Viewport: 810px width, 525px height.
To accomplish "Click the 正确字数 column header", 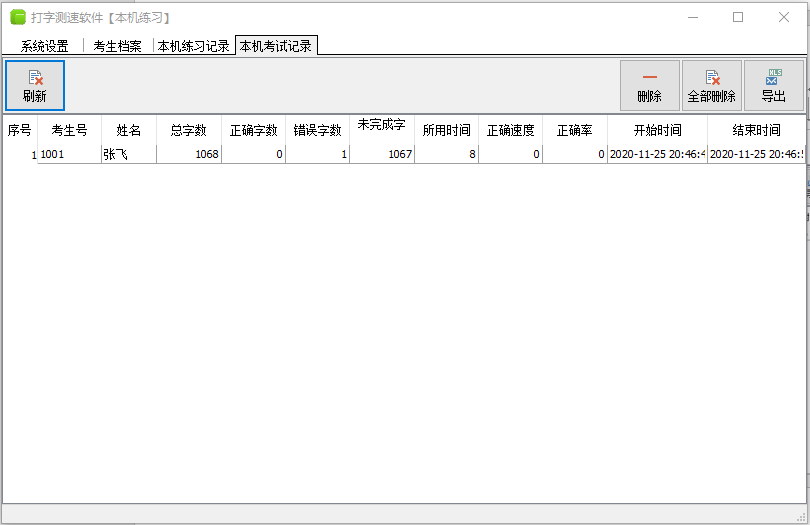I will tap(253, 130).
